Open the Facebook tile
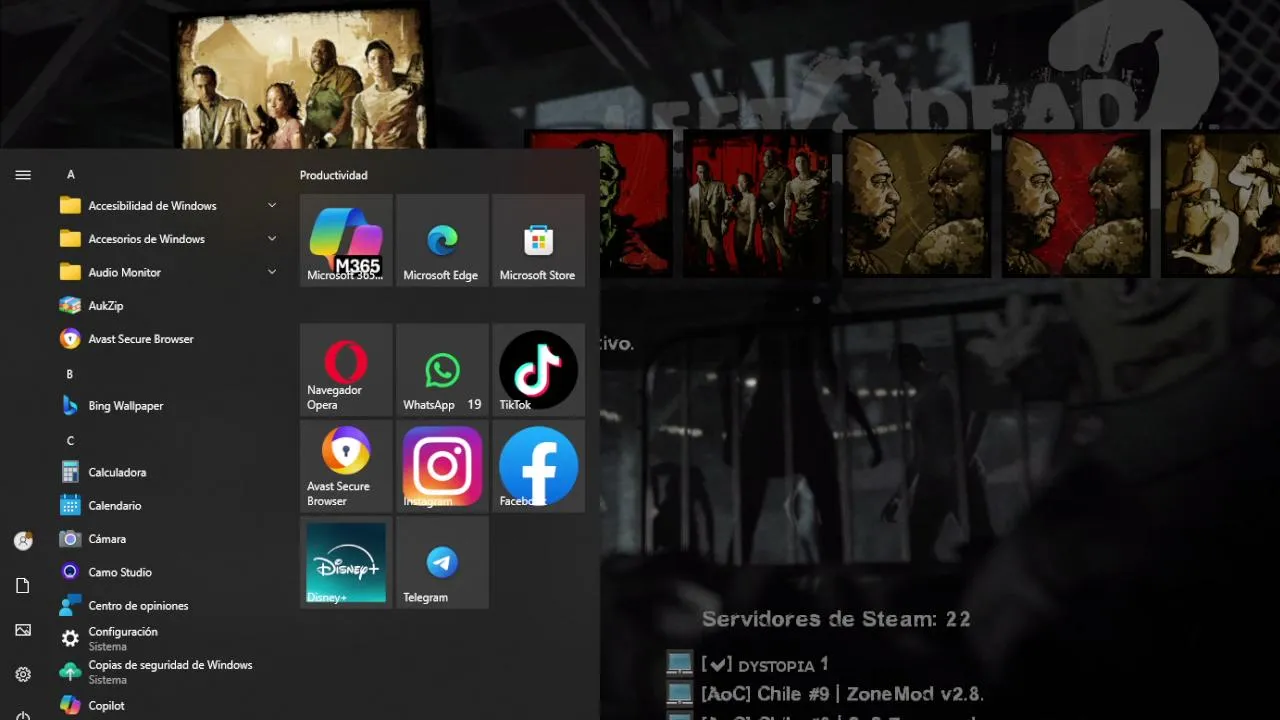Screen dimensions: 1280x720 538,466
